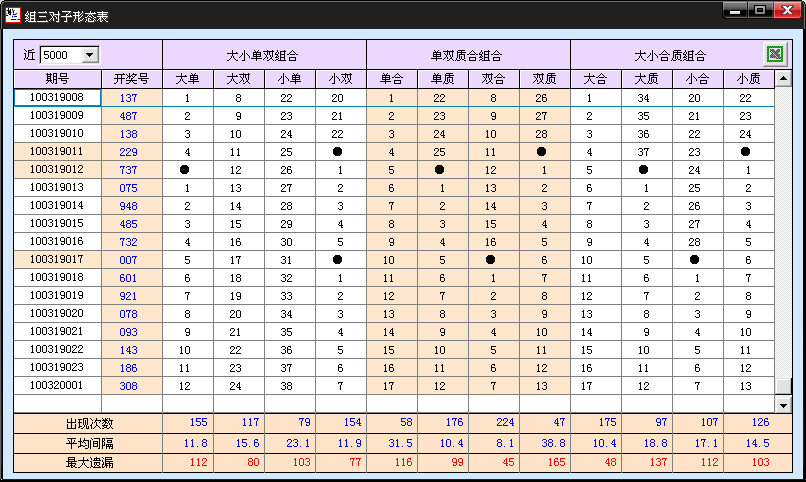The width and height of the screenshot is (806, 482).
Task: Click the 开奖号 column header
Action: point(131,79)
